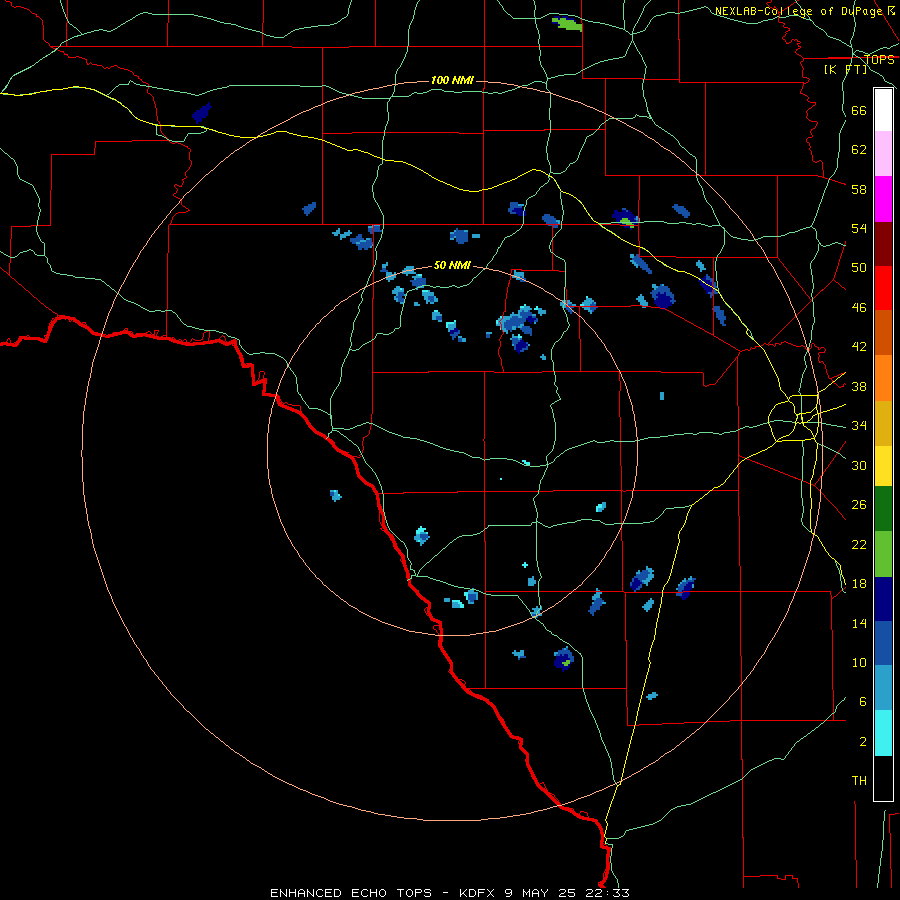The height and width of the screenshot is (900, 900).
Task: Click "ENHANCED ECHO TOPS" in the bottom caption
Action: [x=351, y=893]
